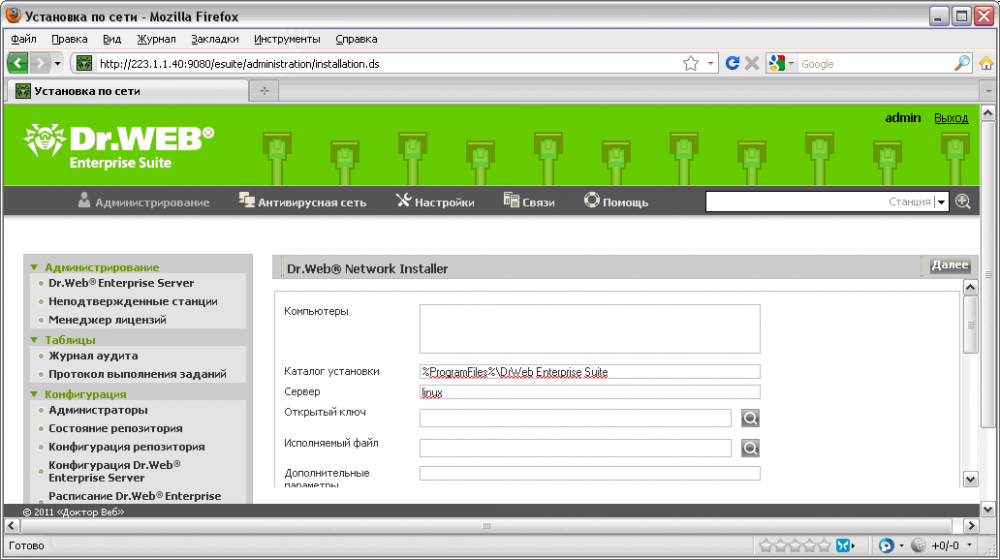The image size is (1000, 560).
Task: Click the Выход logout link
Action: [951, 118]
